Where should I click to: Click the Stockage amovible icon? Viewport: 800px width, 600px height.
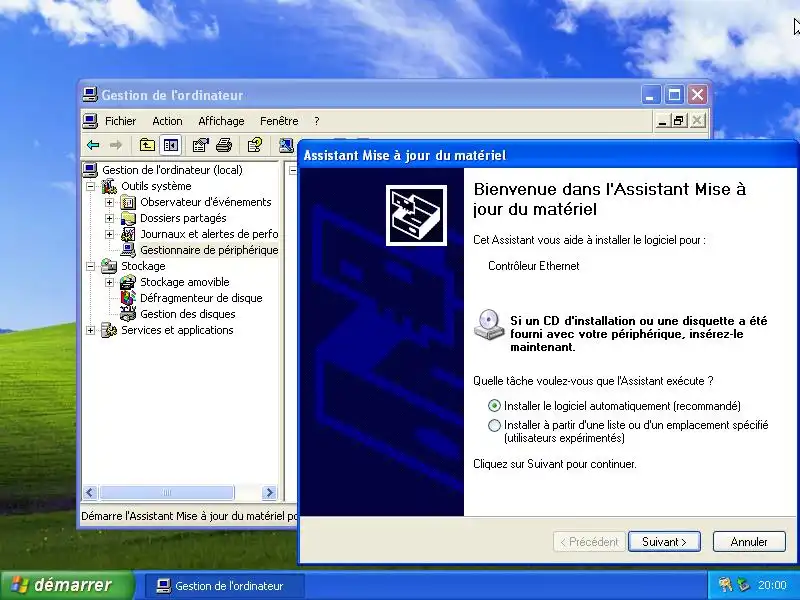pyautogui.click(x=128, y=282)
